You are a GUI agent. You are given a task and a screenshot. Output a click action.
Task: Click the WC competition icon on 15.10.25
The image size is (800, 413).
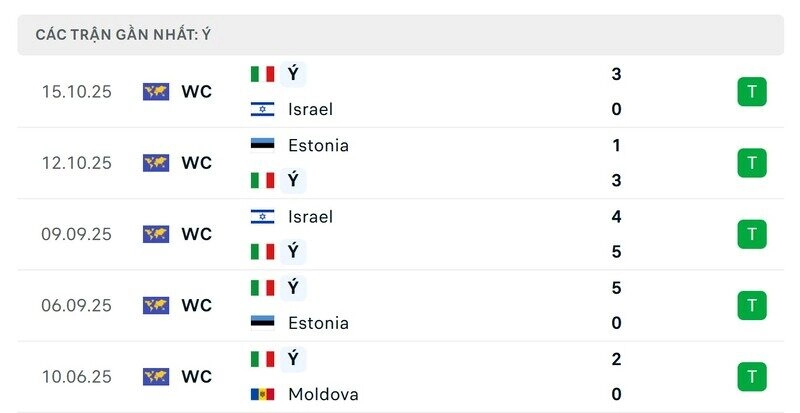point(156,92)
